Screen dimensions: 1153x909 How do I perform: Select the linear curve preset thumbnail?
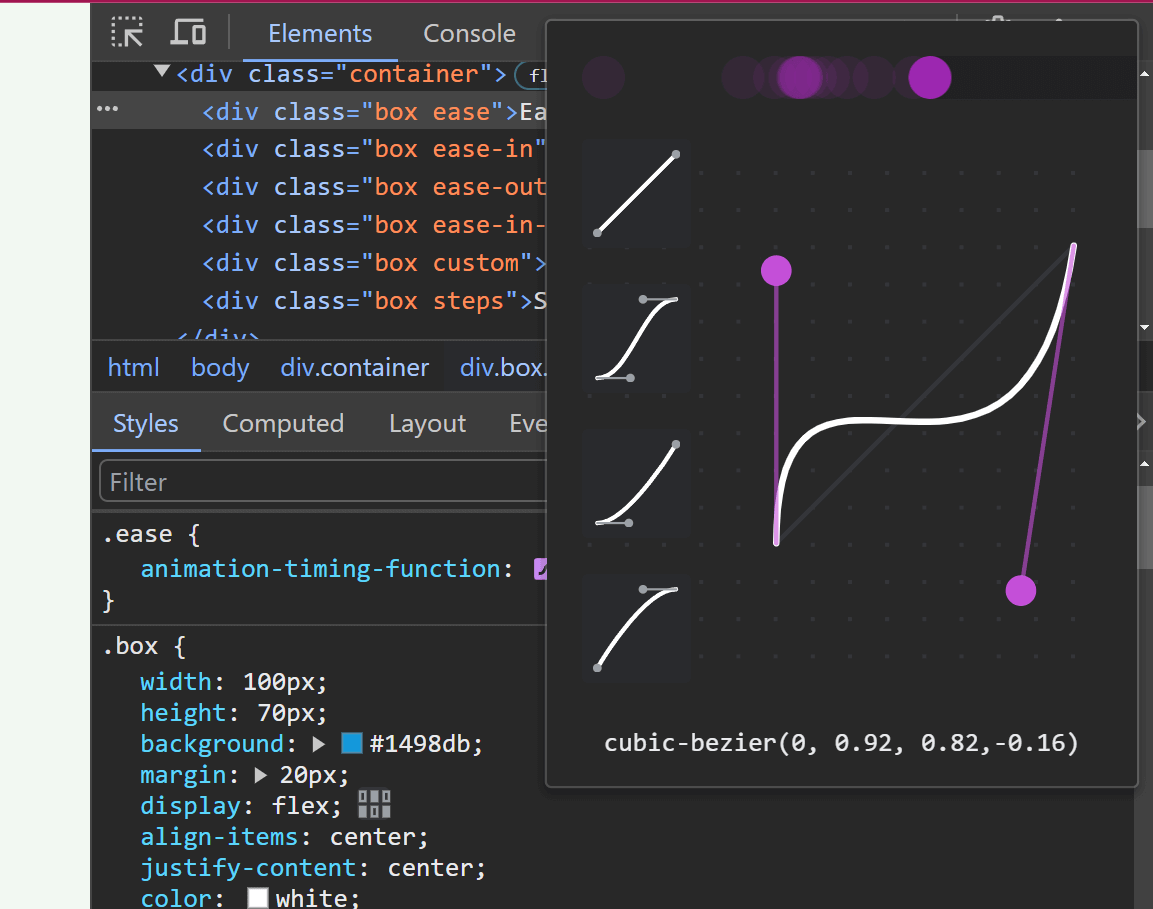(636, 192)
